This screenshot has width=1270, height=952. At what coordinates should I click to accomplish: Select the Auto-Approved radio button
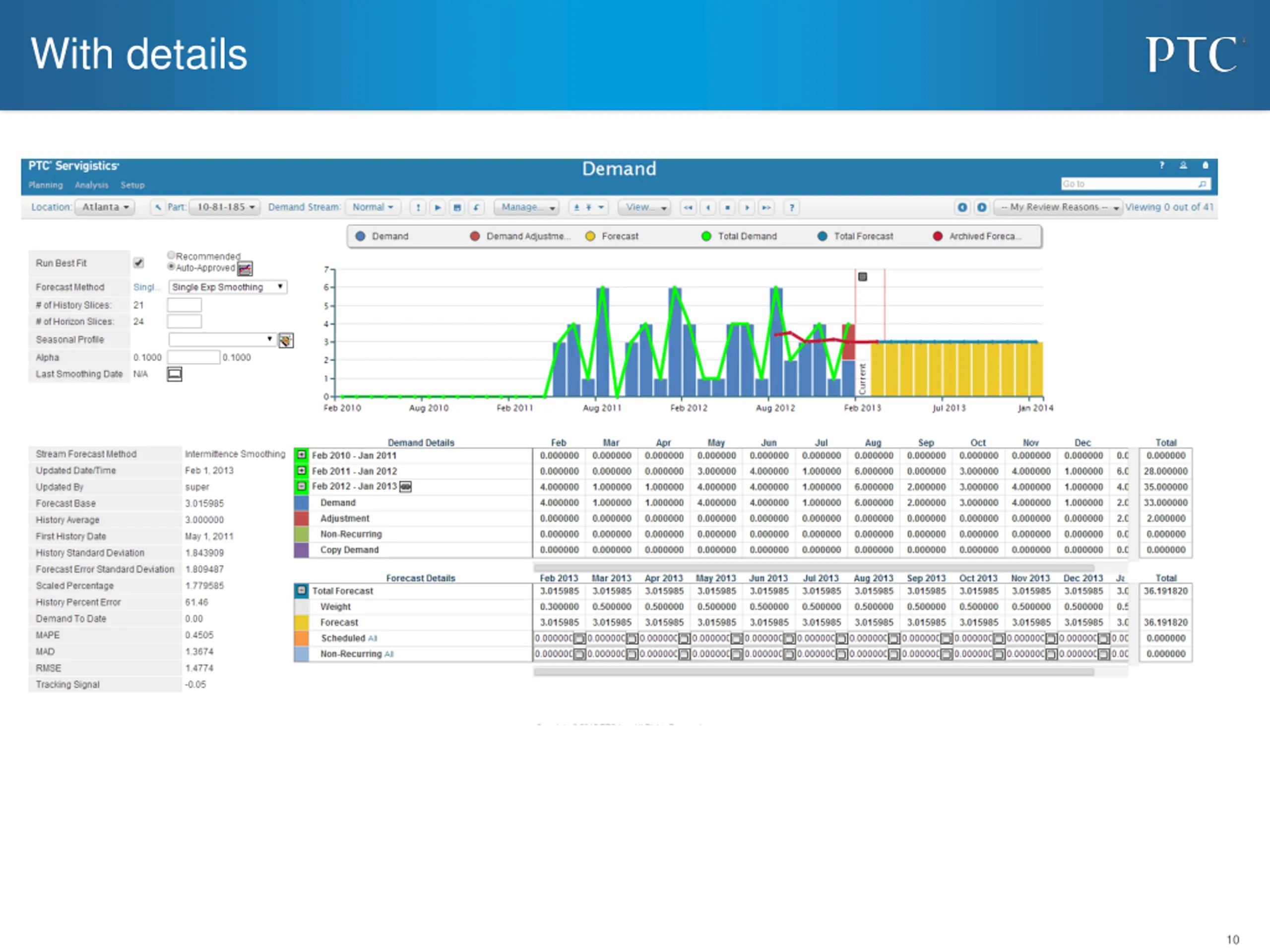pyautogui.click(x=171, y=267)
